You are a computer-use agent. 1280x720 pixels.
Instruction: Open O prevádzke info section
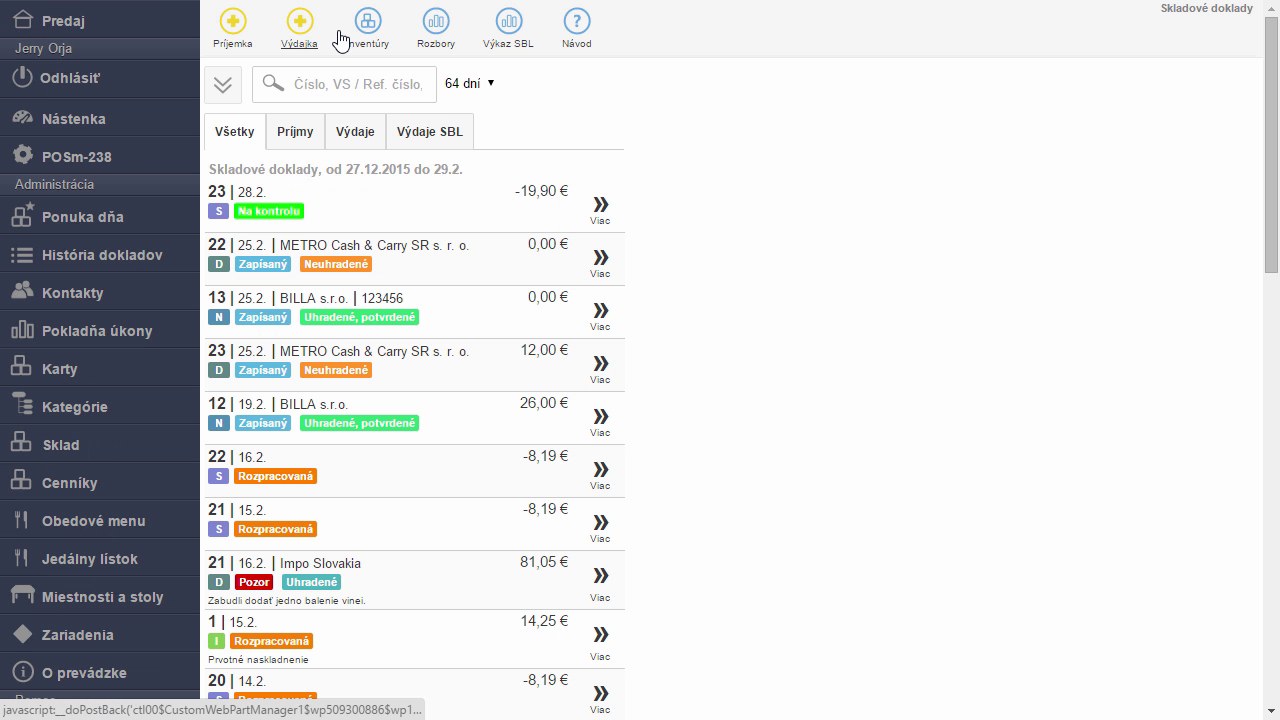(100, 672)
